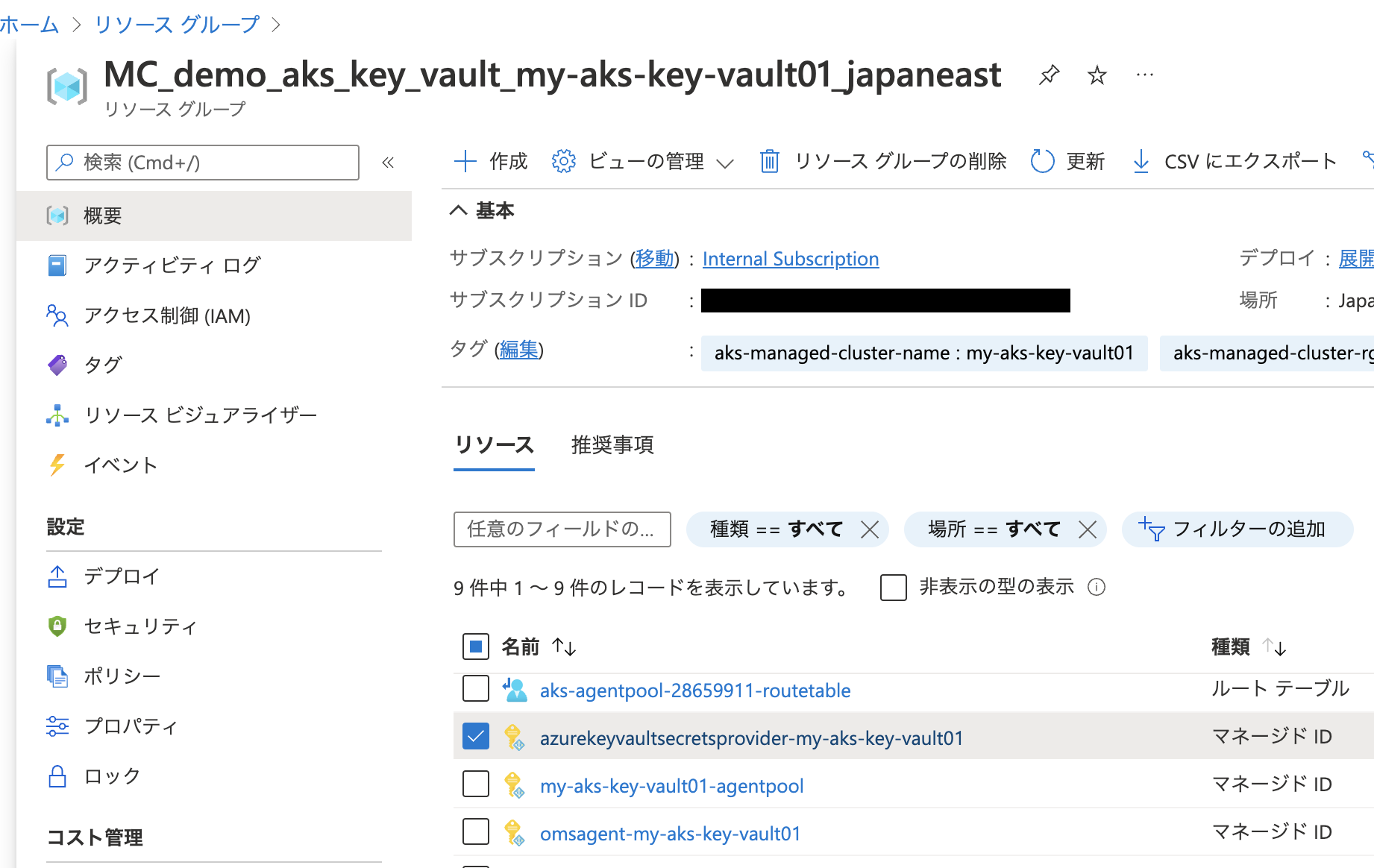Image resolution: width=1374 pixels, height=868 pixels.
Task: Click the イベント lightning icon
Action: pyautogui.click(x=57, y=465)
